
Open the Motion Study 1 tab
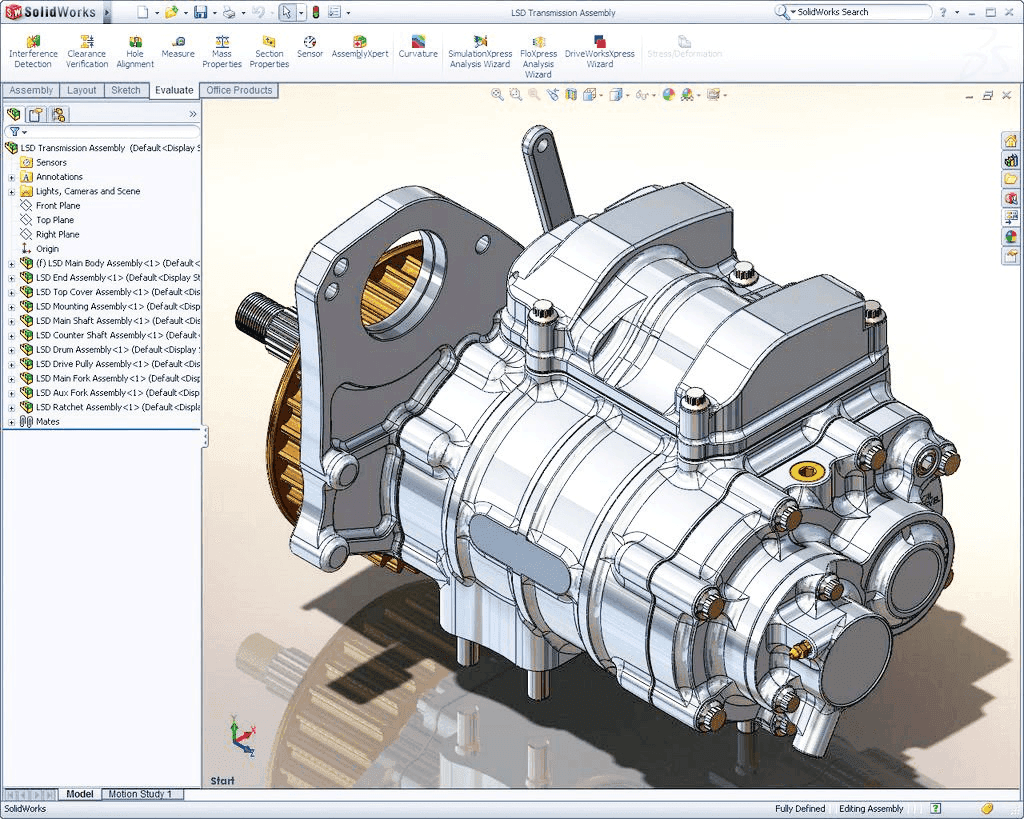click(140, 794)
